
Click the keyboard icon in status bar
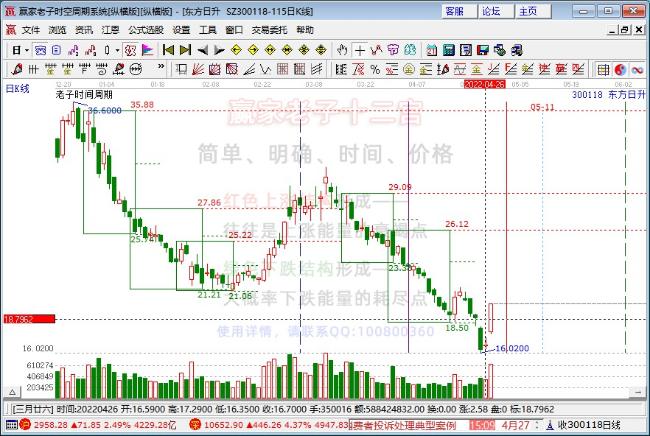12,425
